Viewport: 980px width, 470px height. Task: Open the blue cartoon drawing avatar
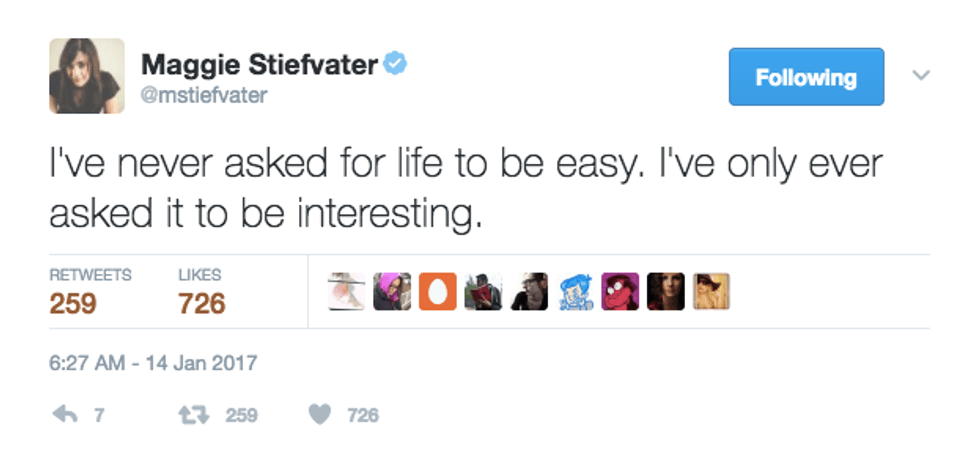pyautogui.click(x=574, y=291)
